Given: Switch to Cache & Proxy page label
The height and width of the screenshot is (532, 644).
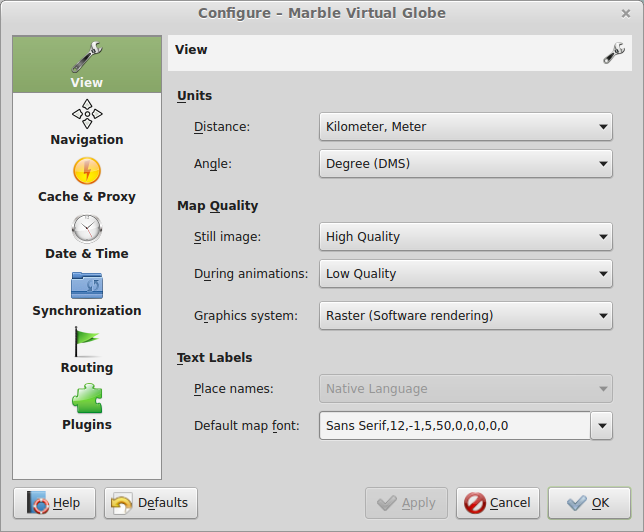Looking at the screenshot, I should [87, 197].
